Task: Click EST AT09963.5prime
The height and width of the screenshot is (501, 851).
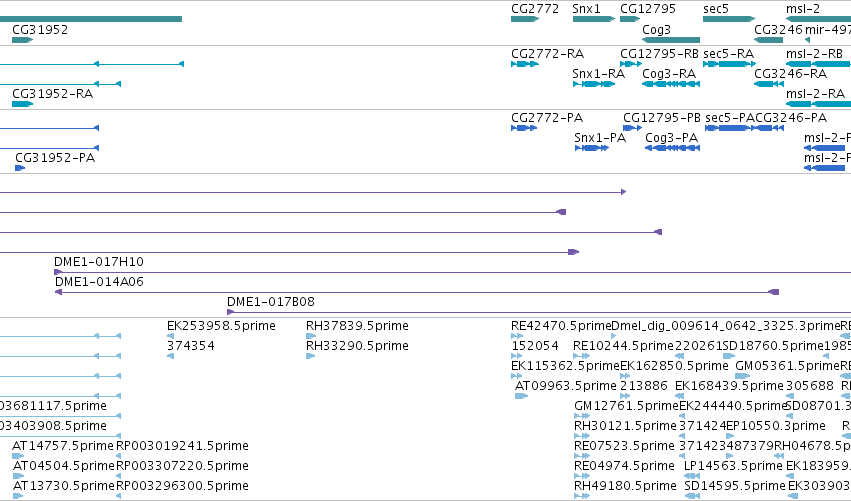Action: point(566,386)
